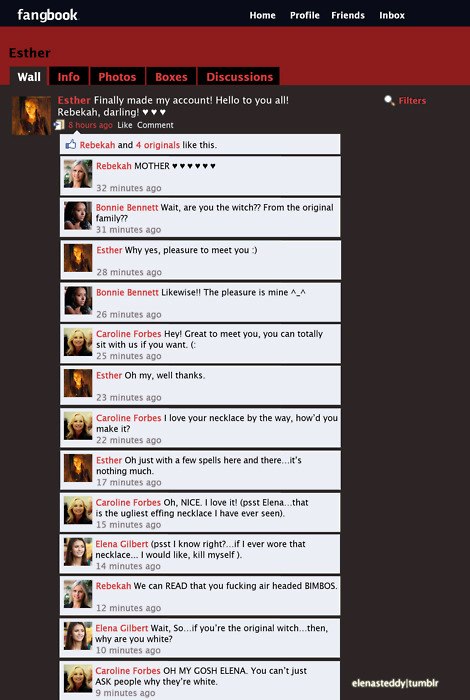This screenshot has width=470, height=700.
Task: Click the Like link under Esther's post
Action: point(125,125)
